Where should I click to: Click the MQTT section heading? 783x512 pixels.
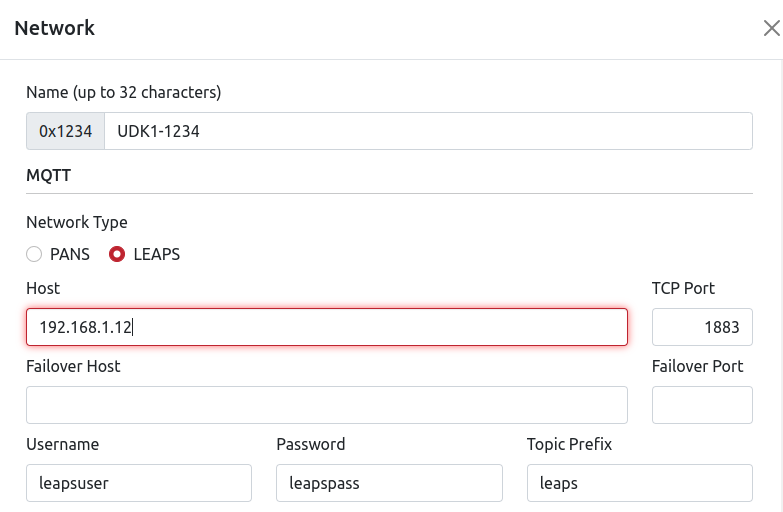click(x=48, y=175)
